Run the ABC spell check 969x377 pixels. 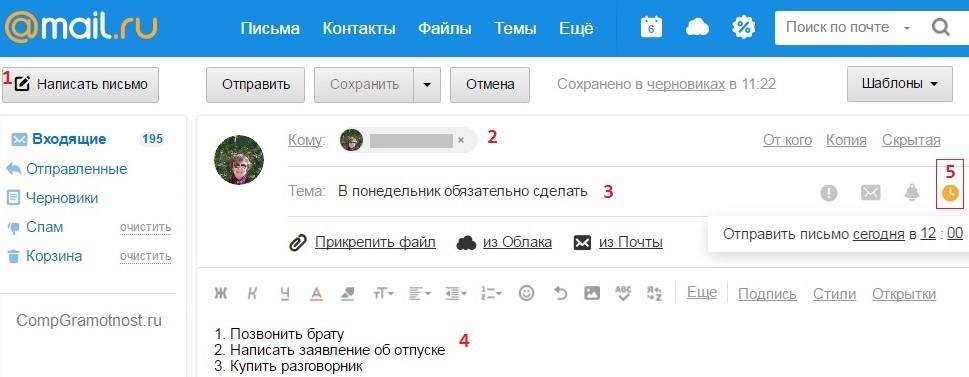(624, 294)
